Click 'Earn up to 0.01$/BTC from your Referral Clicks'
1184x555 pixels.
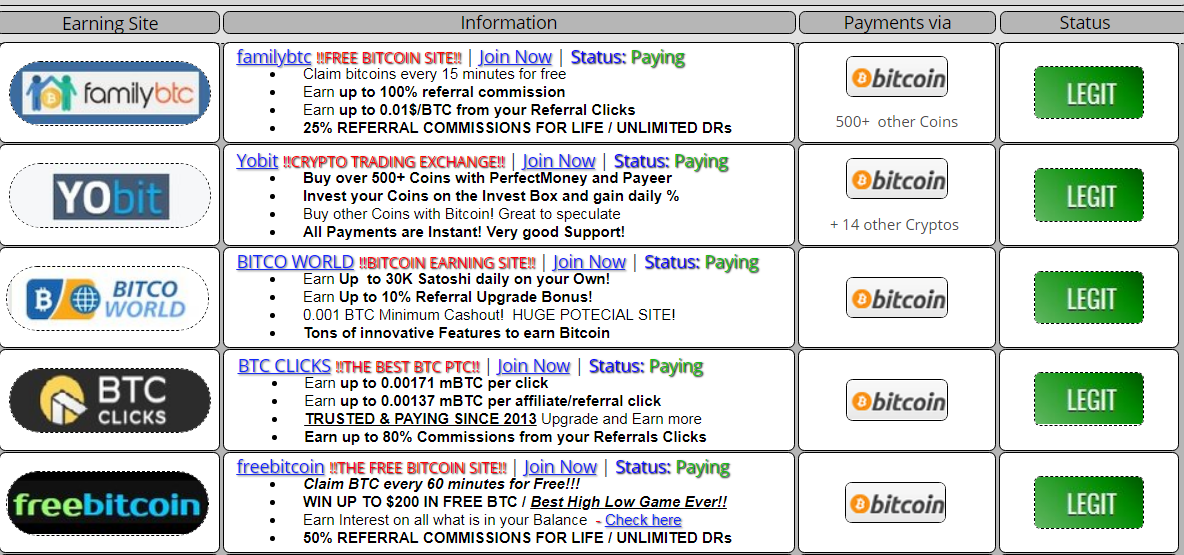(x=469, y=109)
